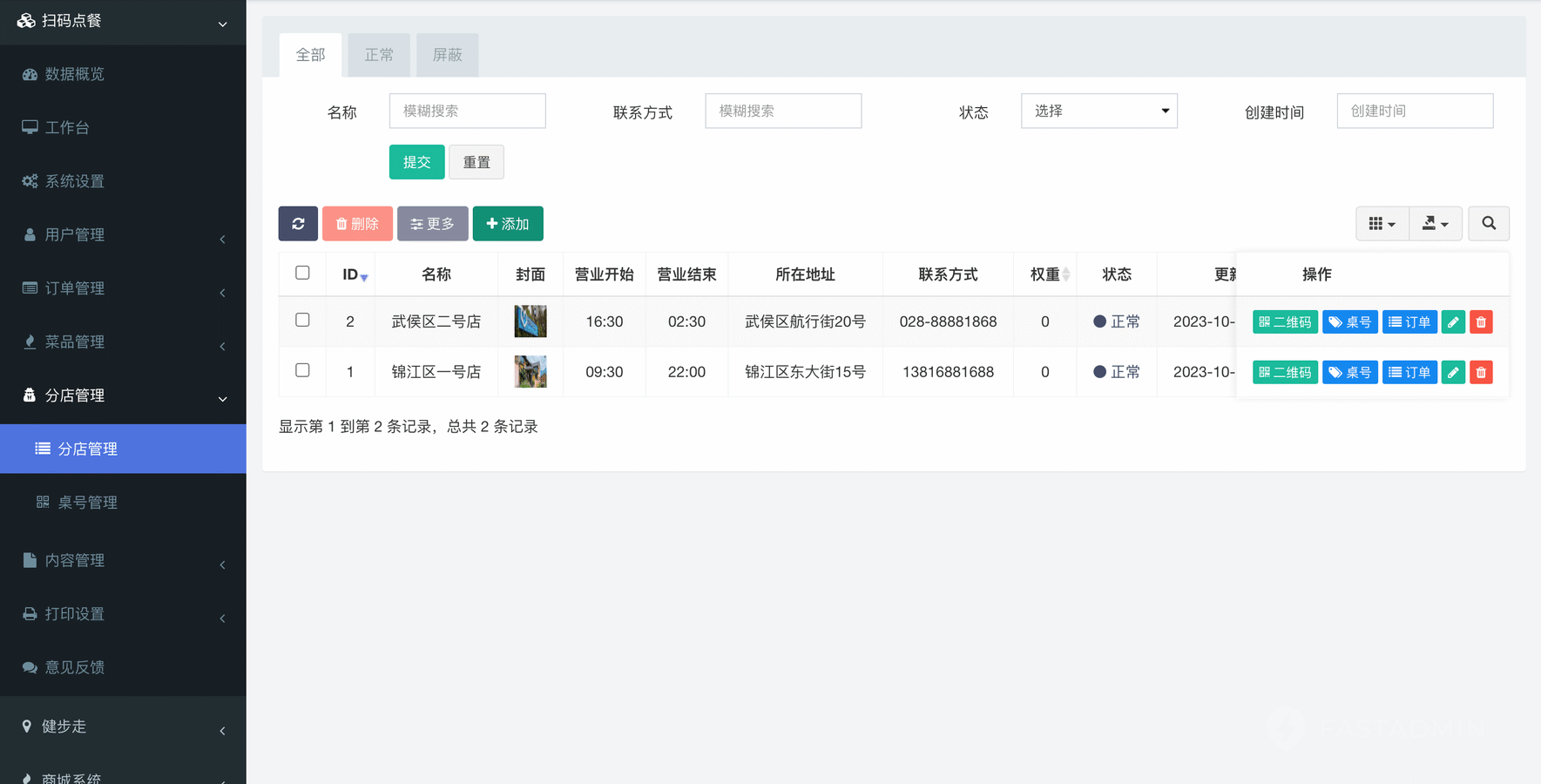1541x784 pixels.
Task: Open 二维码 QR code for 武侯区二号店
Action: (1285, 322)
